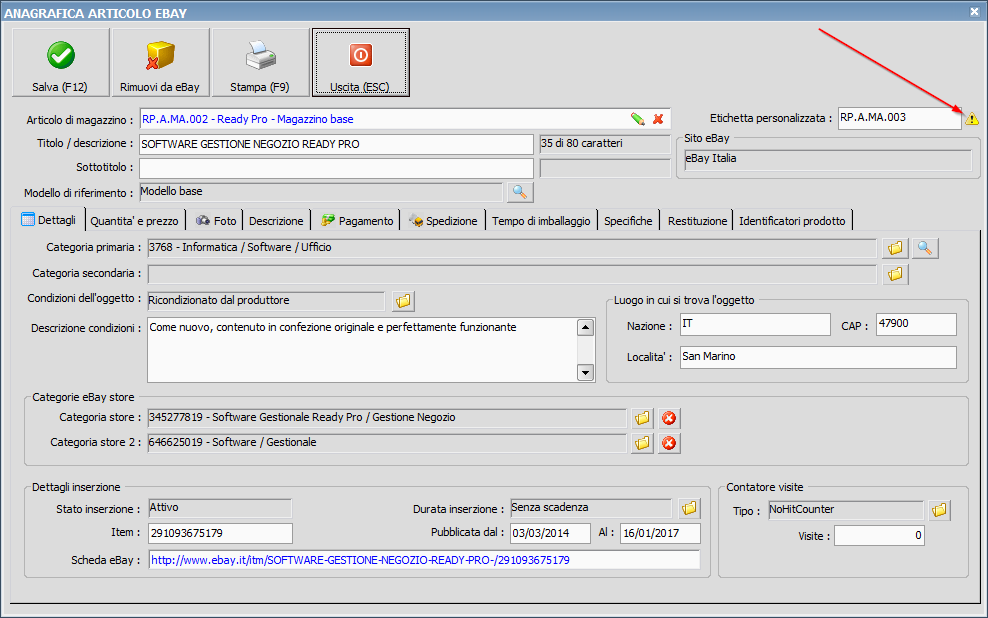This screenshot has width=988, height=618.
Task: Click the Categoria store value field
Action: pos(387,418)
